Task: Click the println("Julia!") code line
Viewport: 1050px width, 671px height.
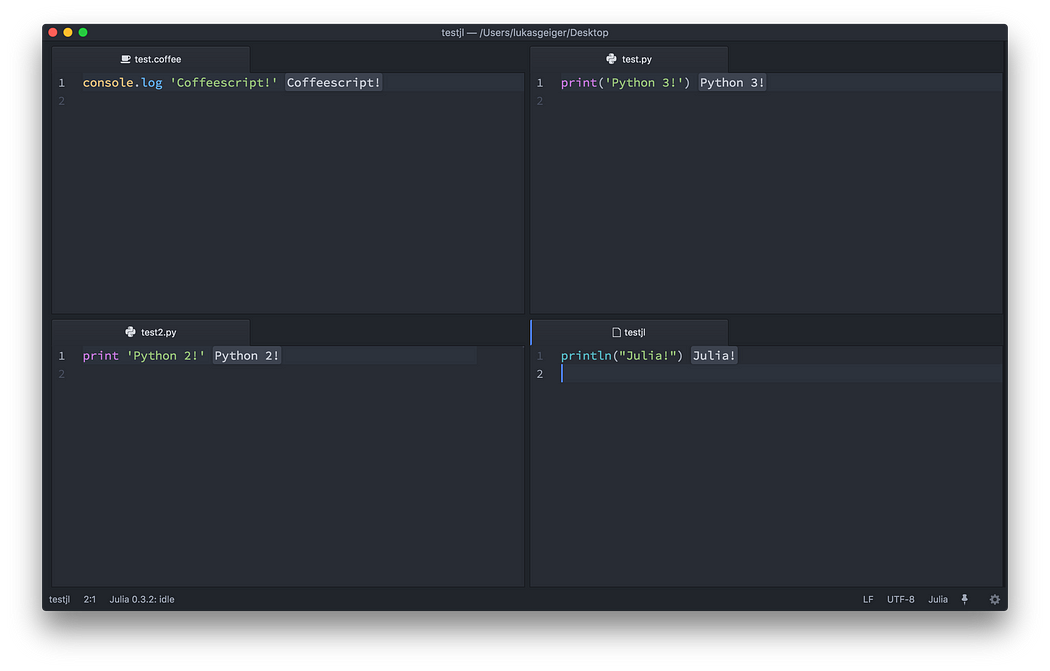Action: click(x=621, y=356)
